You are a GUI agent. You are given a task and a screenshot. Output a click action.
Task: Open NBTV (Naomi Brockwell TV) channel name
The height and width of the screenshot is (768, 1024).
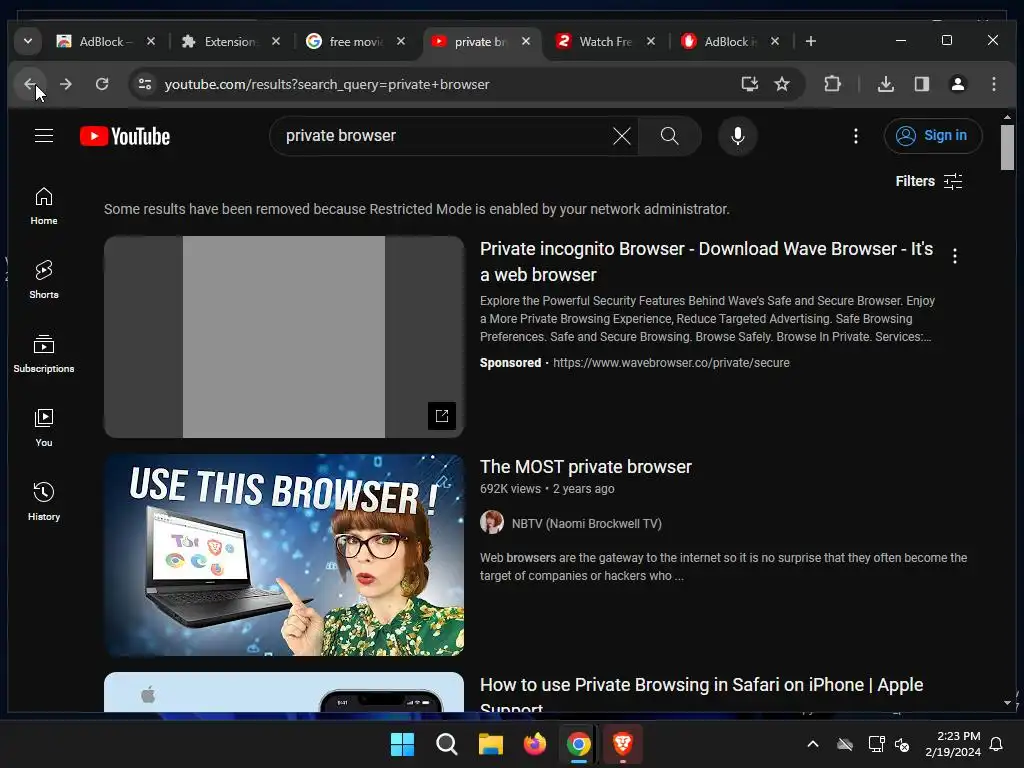coord(586,523)
